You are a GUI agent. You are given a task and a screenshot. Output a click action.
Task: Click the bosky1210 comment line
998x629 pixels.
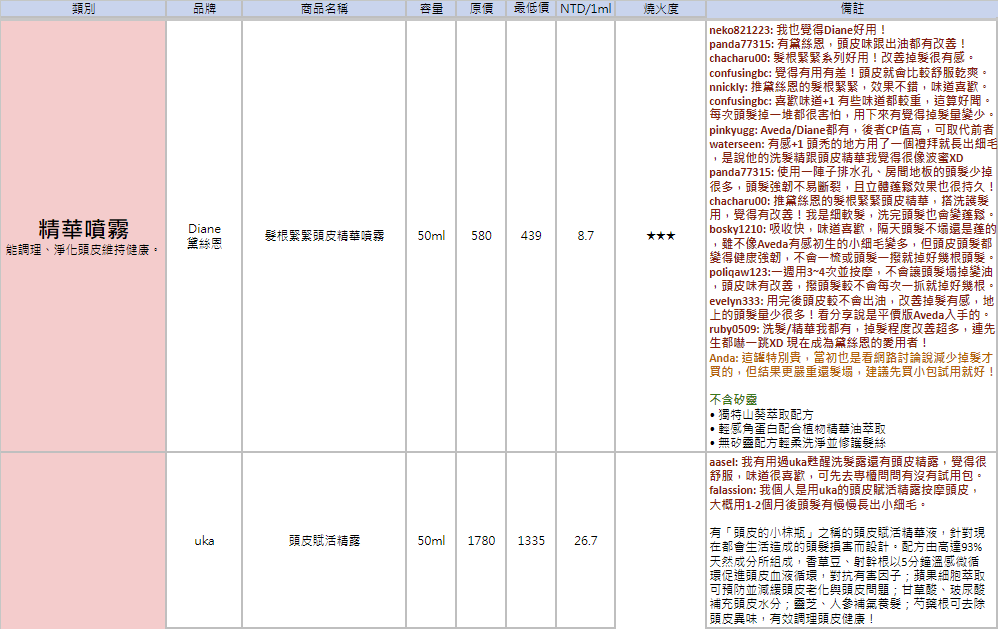[x=852, y=243]
